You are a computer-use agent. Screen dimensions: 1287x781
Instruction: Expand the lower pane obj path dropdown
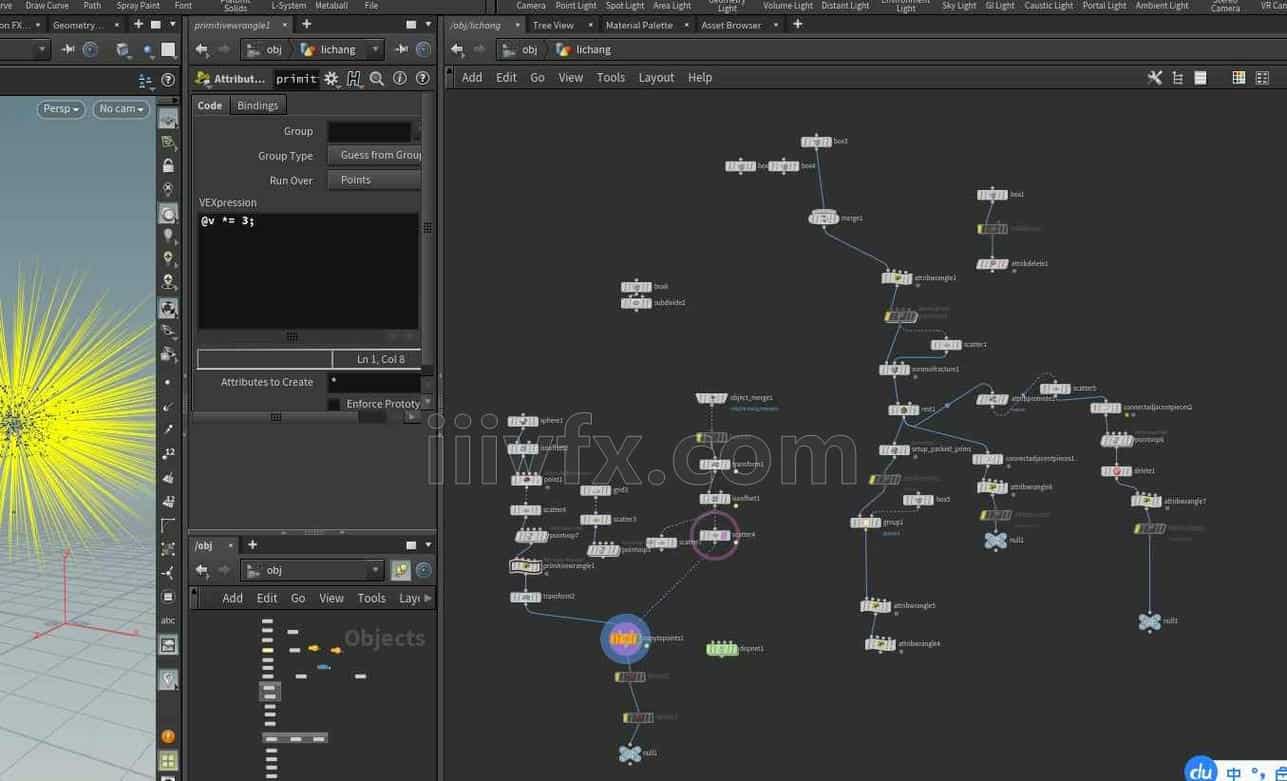tap(376, 570)
